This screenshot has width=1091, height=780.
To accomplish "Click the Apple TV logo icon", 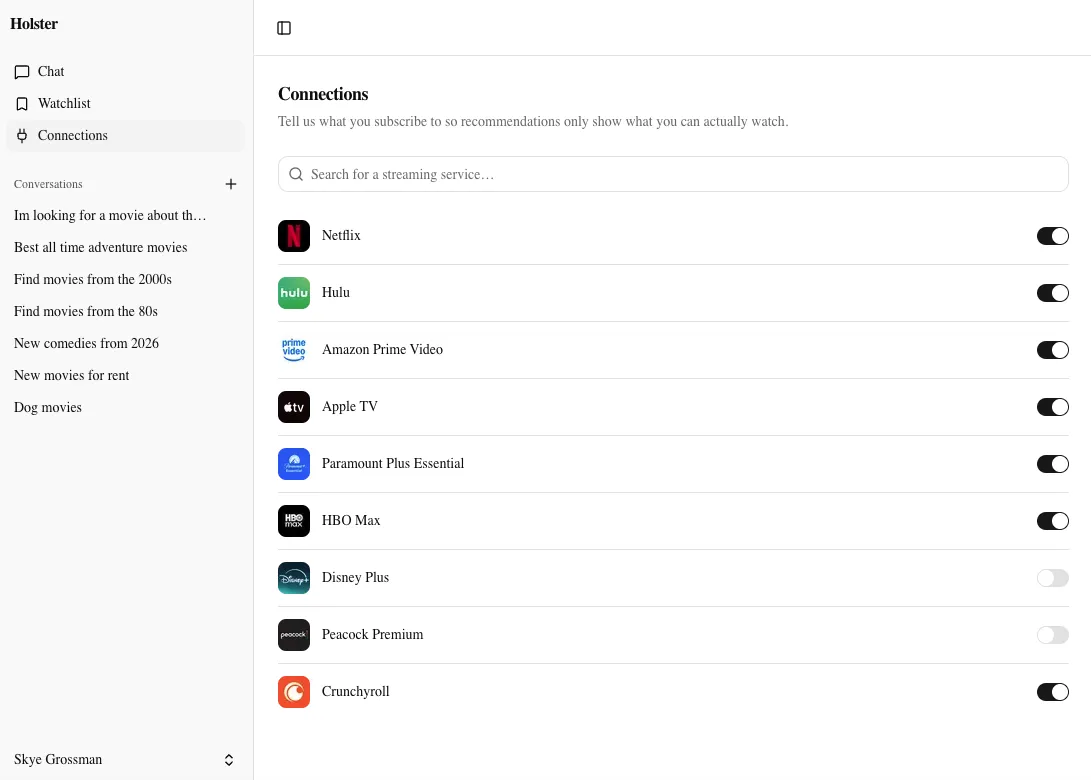I will point(294,407).
